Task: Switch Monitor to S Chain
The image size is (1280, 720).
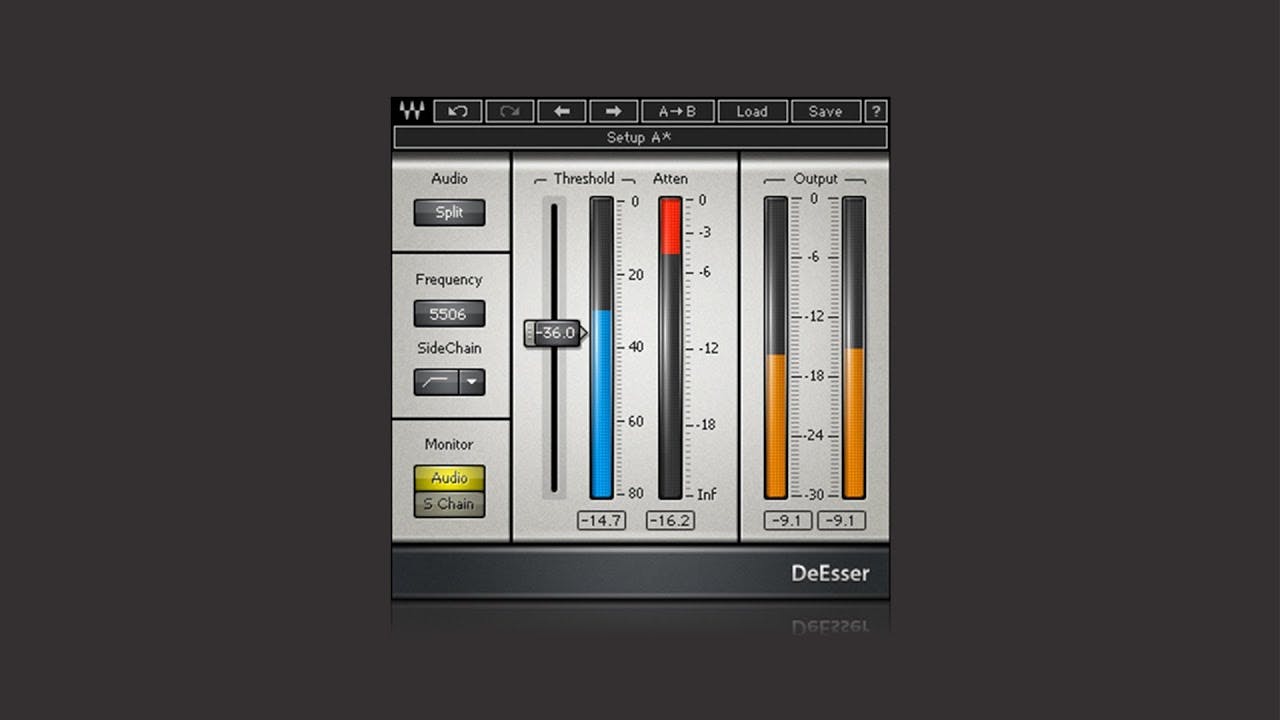Action: pos(449,504)
